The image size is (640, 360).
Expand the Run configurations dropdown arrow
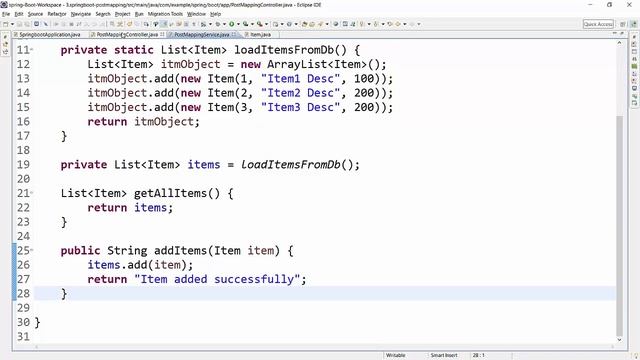coord(238,24)
